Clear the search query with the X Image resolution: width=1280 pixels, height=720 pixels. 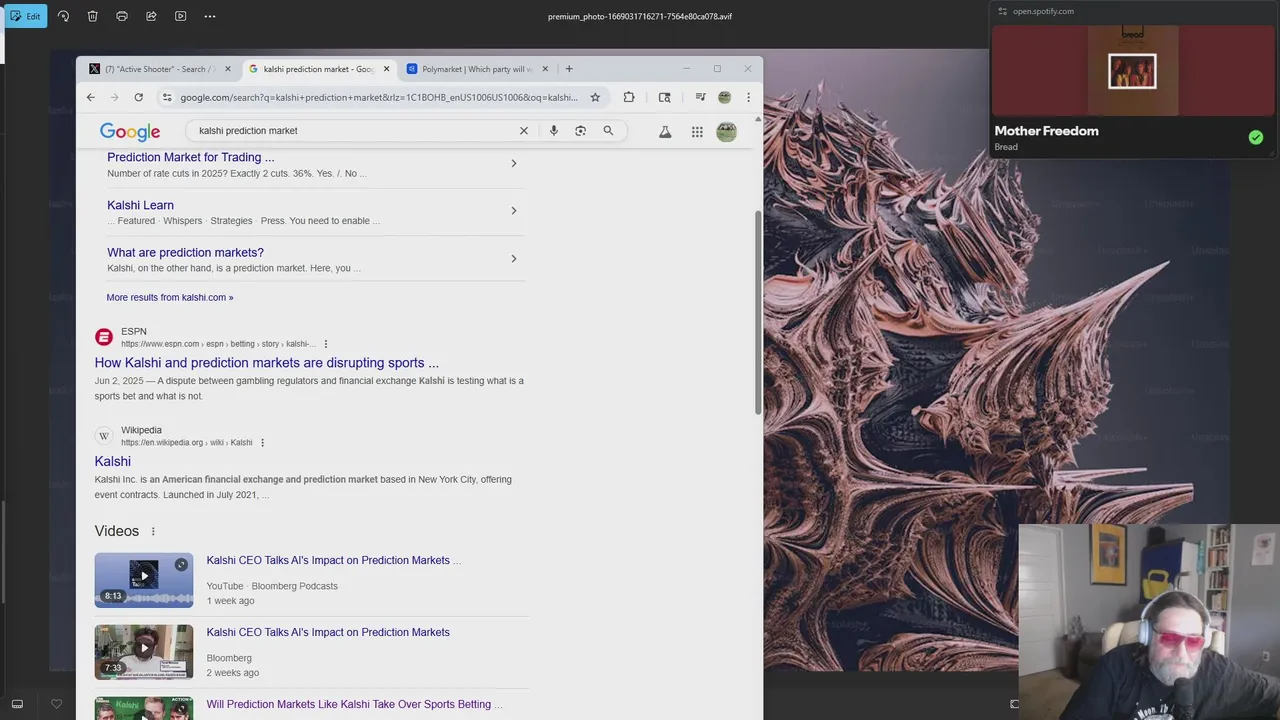click(523, 131)
